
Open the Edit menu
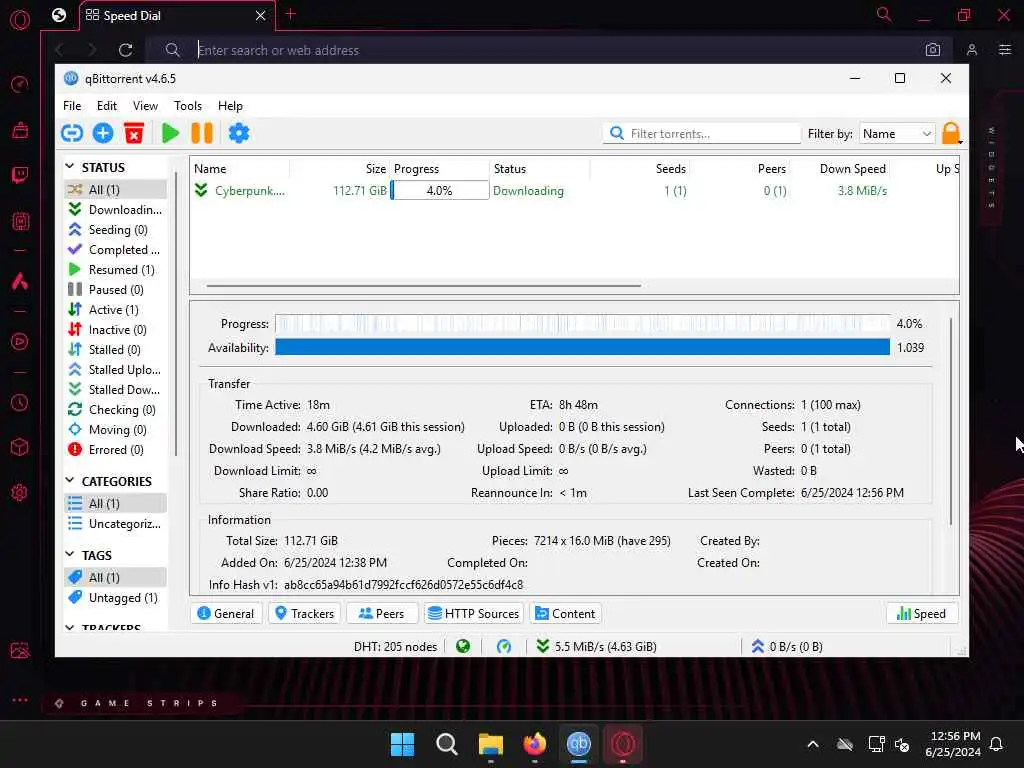[106, 106]
